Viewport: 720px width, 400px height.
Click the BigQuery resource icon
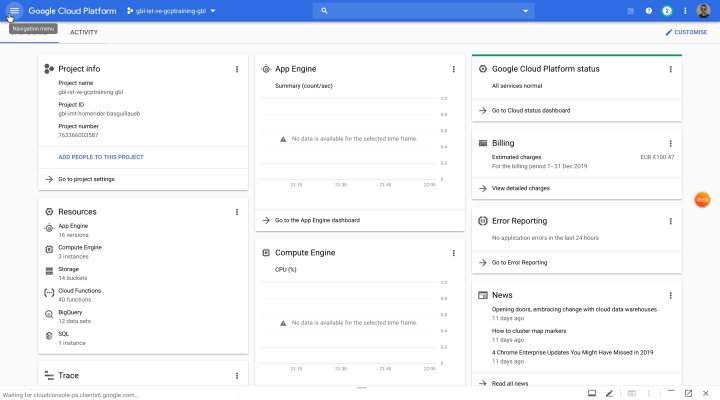pos(49,315)
